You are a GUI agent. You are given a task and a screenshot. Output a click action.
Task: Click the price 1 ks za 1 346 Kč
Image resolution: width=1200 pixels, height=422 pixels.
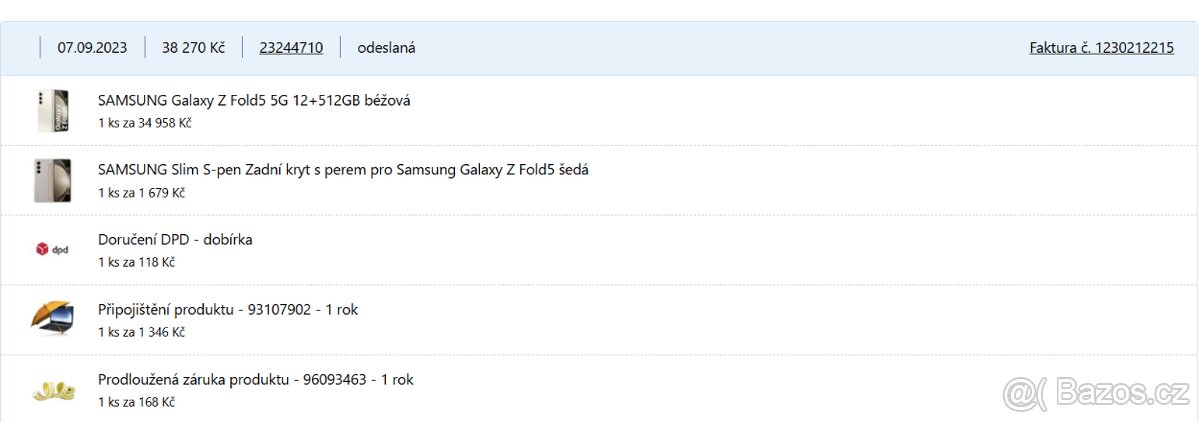coord(141,332)
